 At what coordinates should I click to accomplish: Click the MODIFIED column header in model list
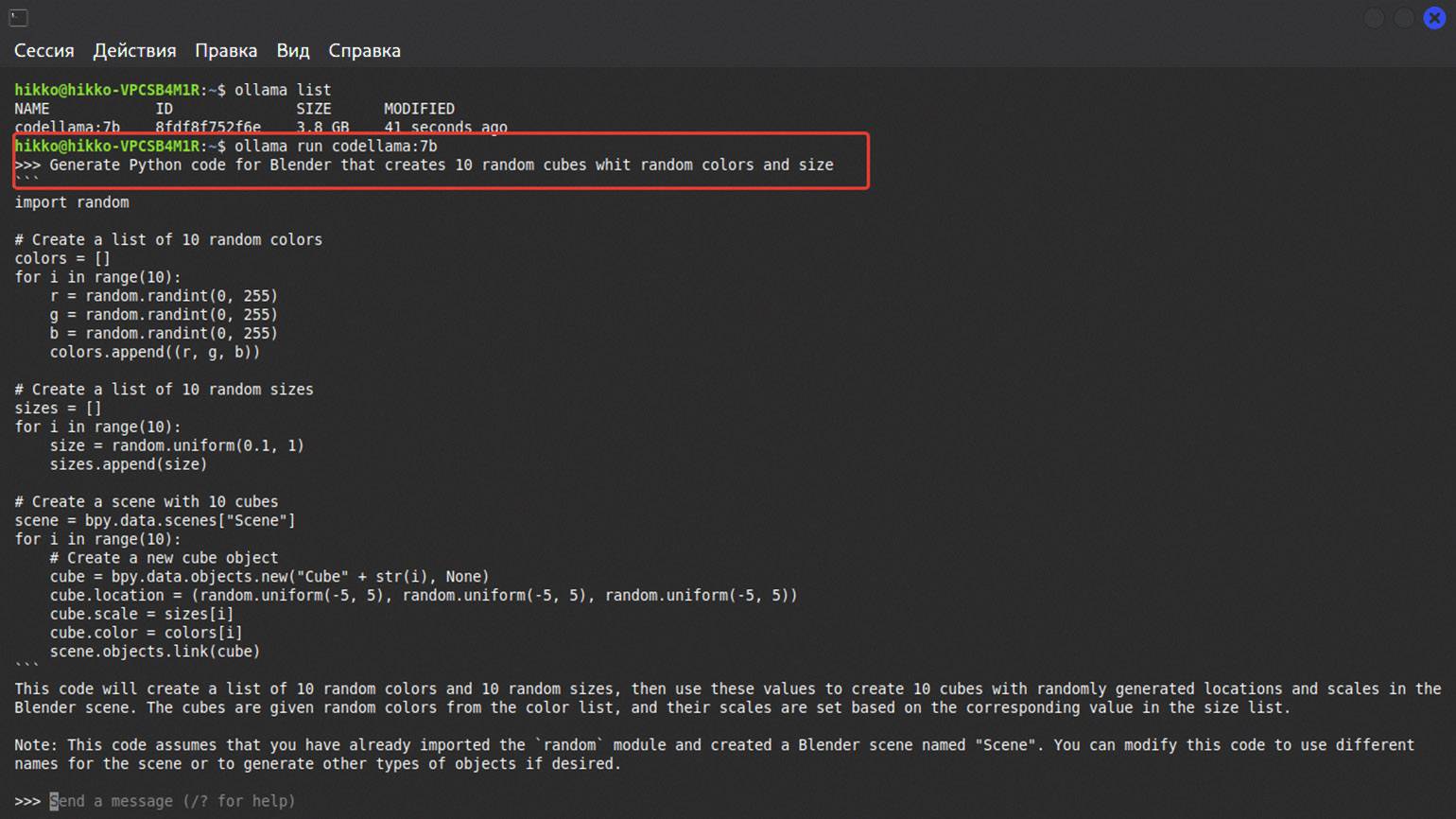419,109
